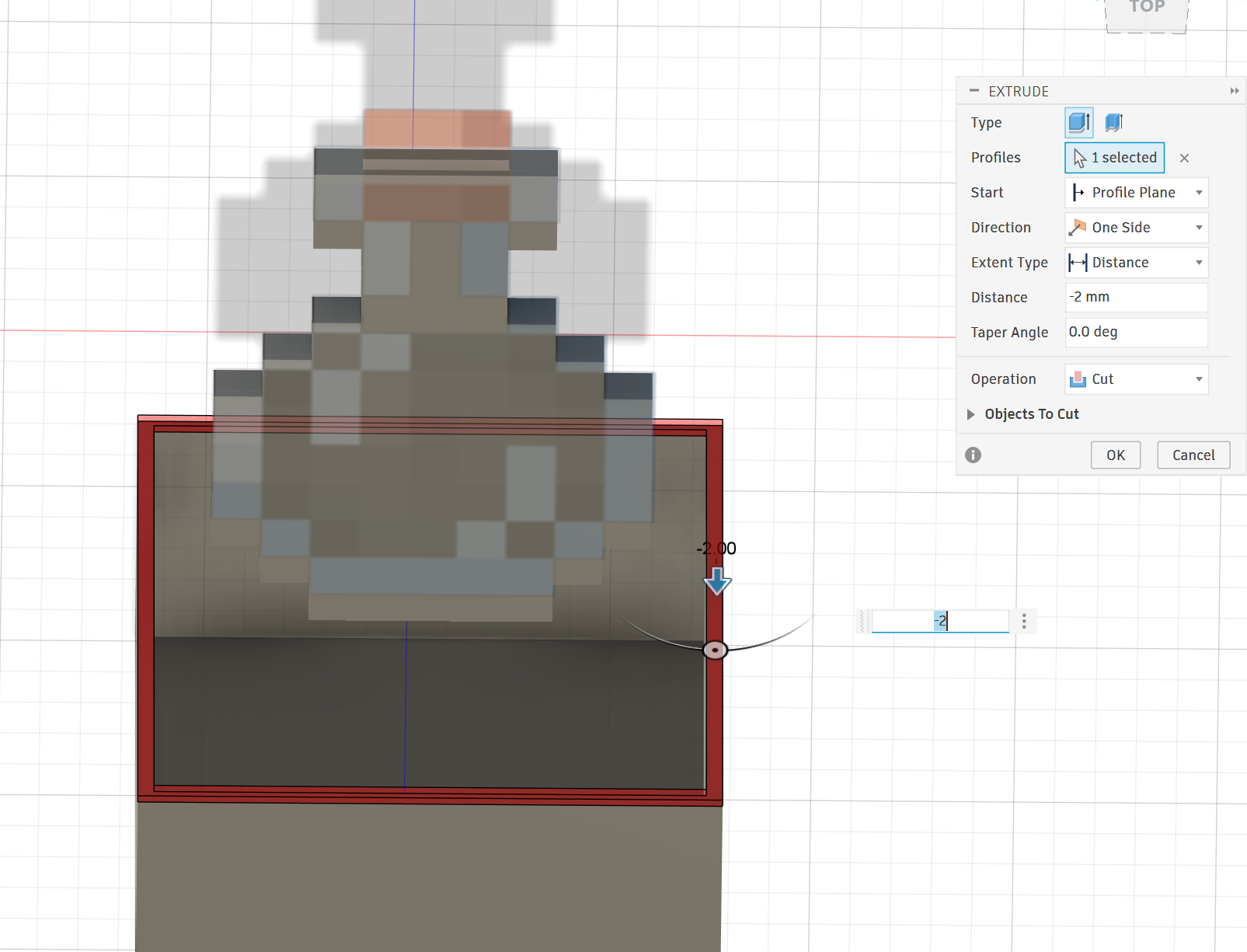Screen dimensions: 1247x952
Task: Select the Extrude type icon
Action: point(1078,123)
